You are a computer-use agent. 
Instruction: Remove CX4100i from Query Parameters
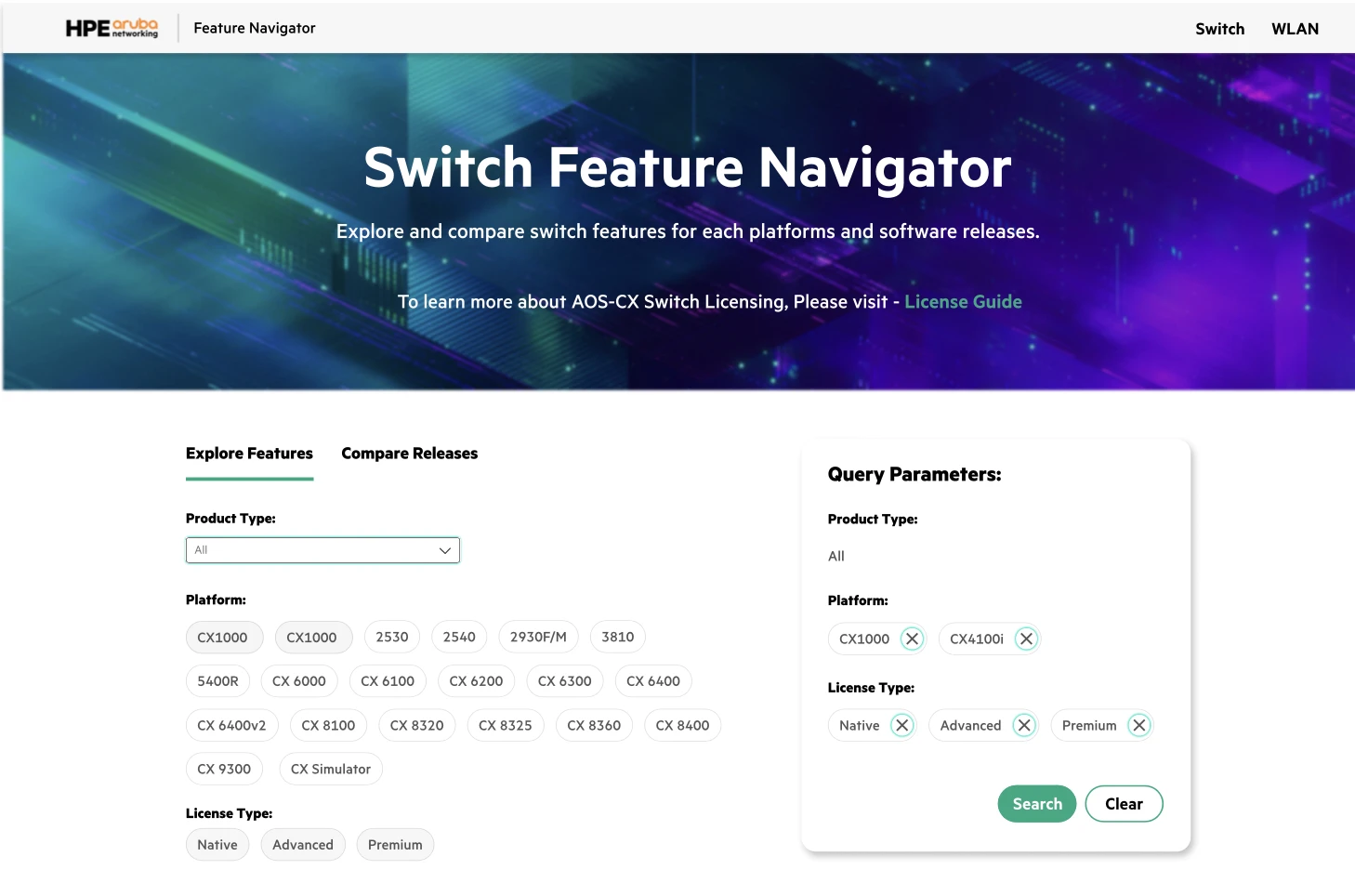pos(1026,639)
